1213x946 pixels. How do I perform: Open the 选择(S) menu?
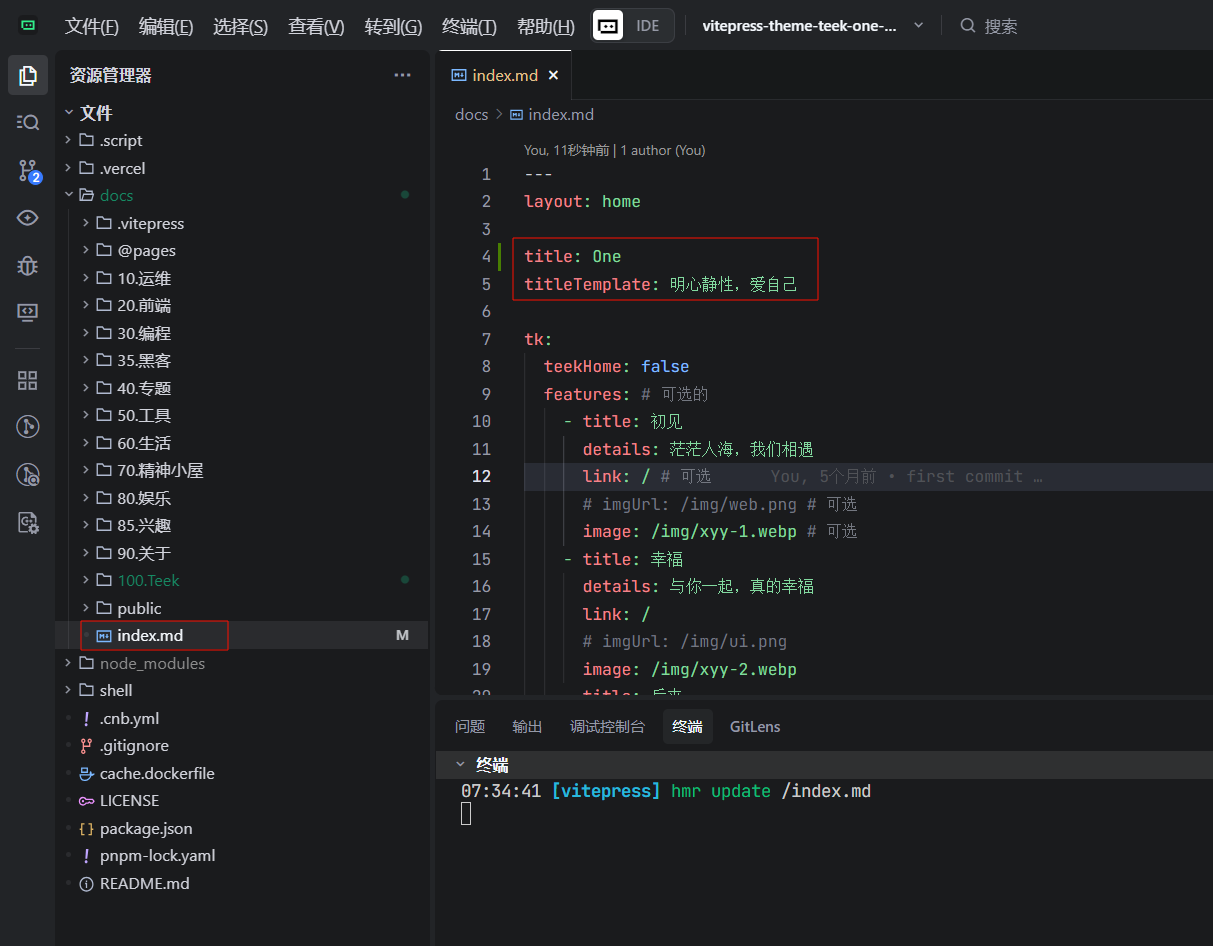click(240, 26)
